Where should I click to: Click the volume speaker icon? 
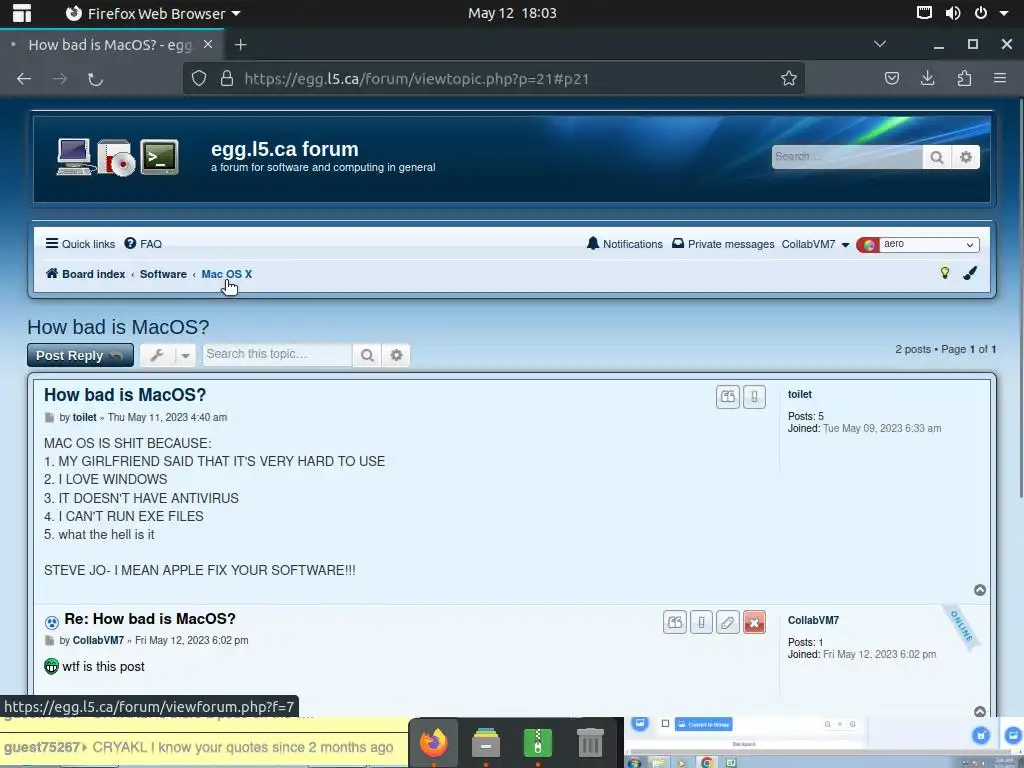(x=953, y=12)
